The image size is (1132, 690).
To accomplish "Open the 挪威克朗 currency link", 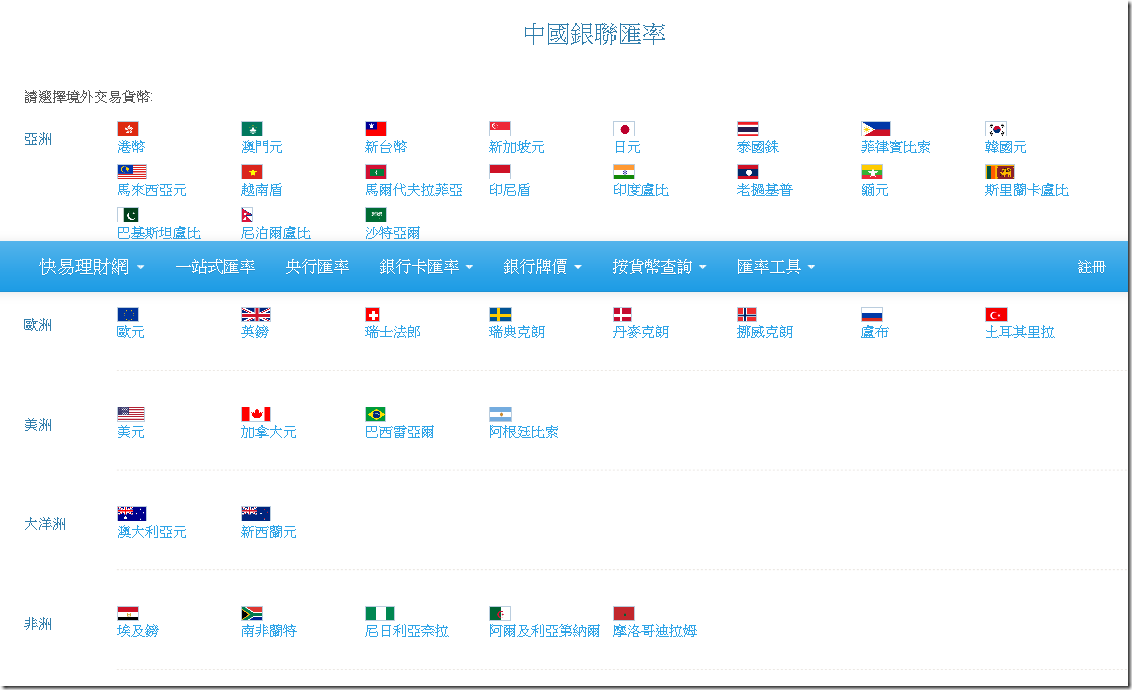I will pos(765,332).
